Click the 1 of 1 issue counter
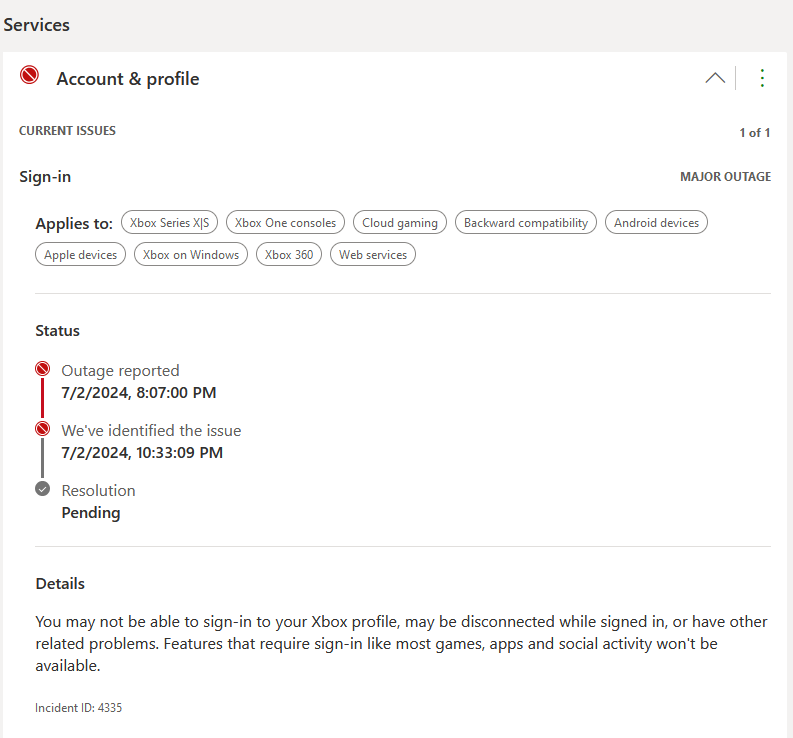The height and width of the screenshot is (738, 793). [755, 133]
